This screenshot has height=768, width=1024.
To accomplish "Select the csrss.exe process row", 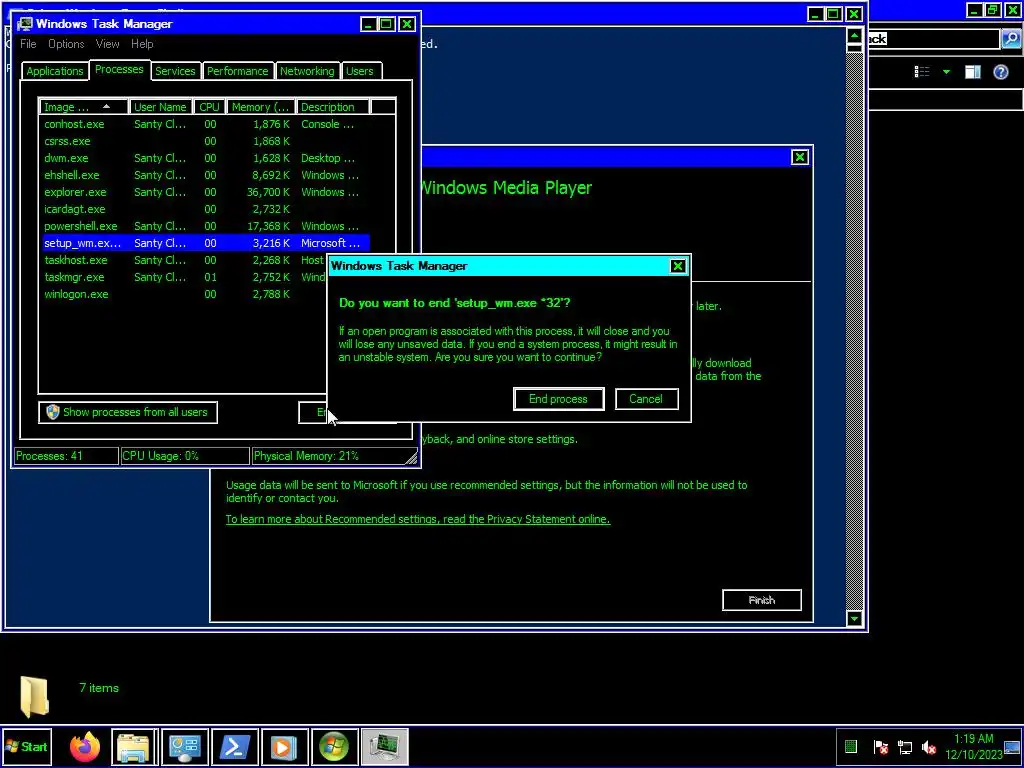I will tap(206, 141).
